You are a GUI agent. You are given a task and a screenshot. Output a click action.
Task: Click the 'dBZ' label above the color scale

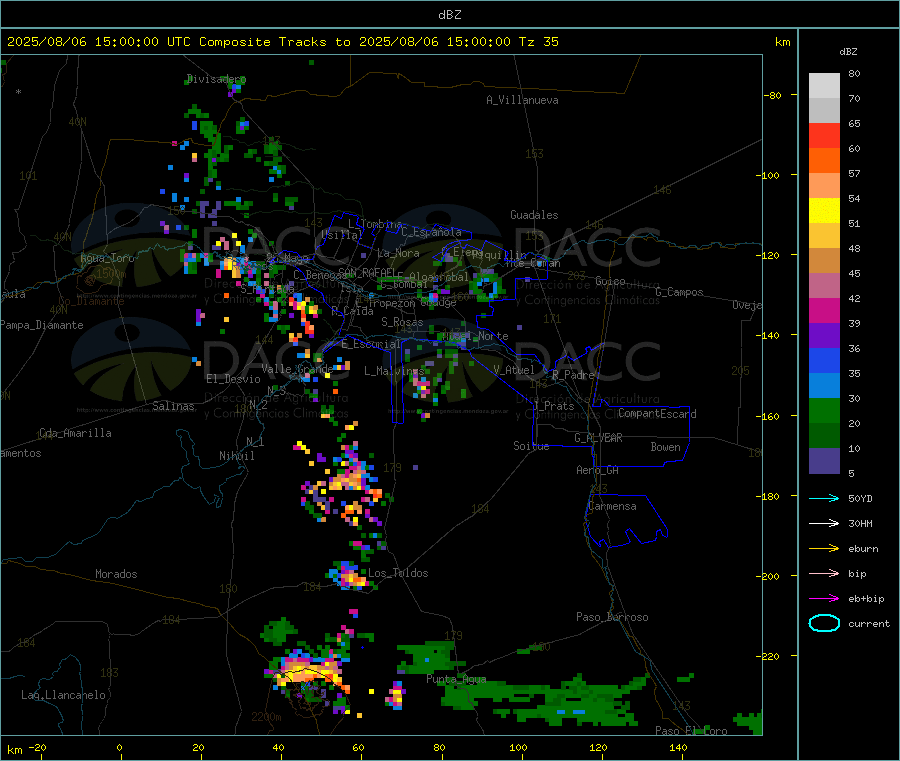pos(848,52)
